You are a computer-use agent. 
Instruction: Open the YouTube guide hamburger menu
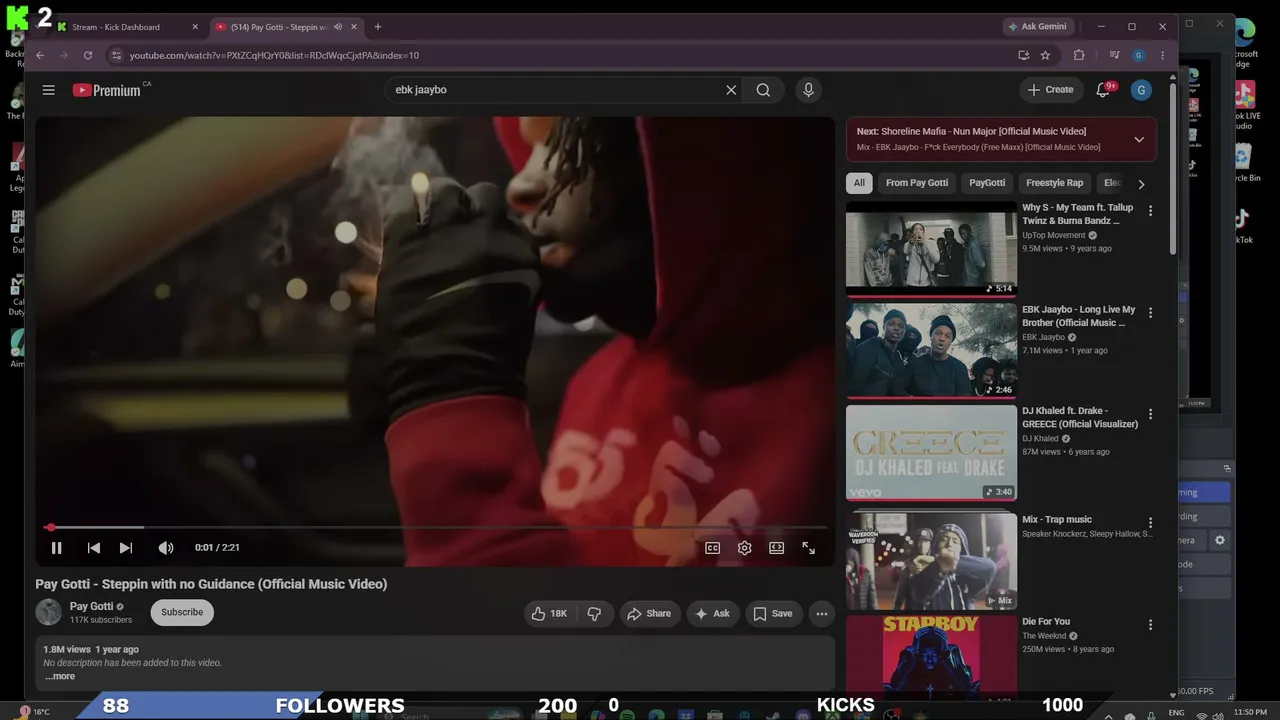[48, 90]
